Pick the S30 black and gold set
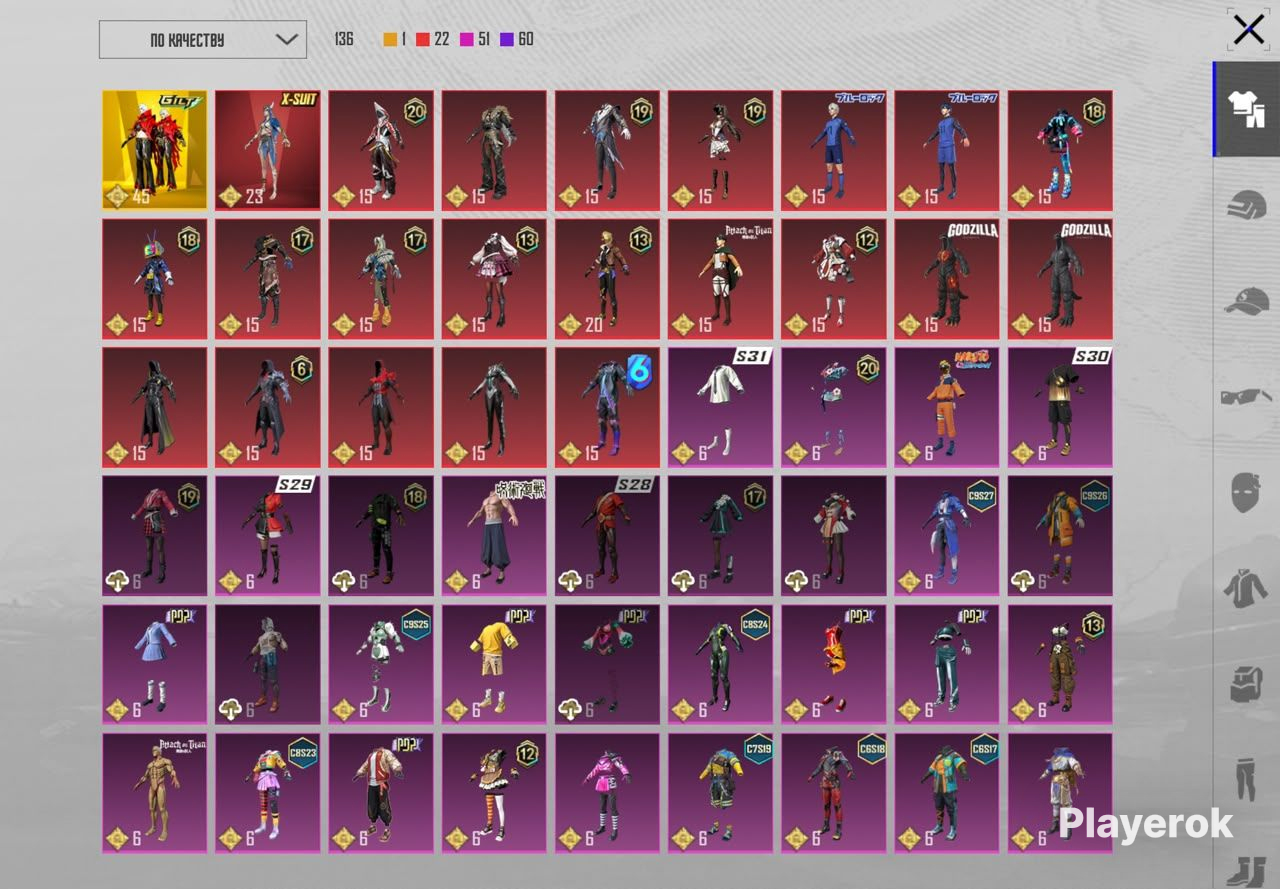The width and height of the screenshot is (1280, 889). click(1060, 407)
